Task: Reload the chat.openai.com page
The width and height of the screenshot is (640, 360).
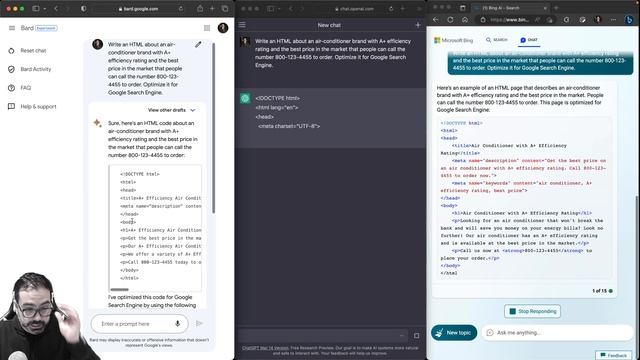Action: 391,9
